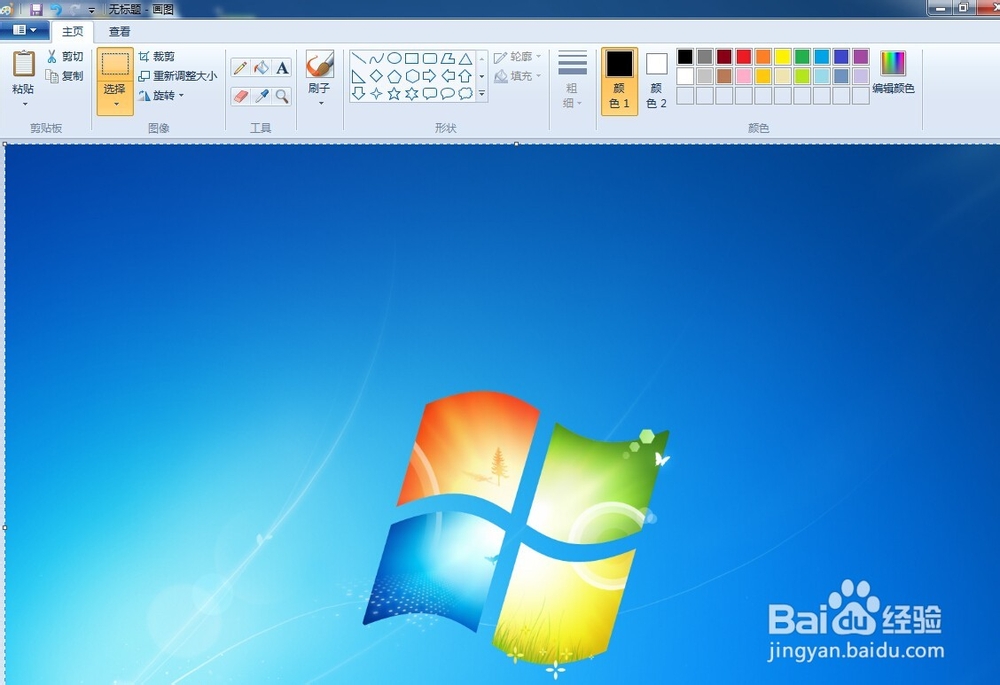Select the Cloud callout shape

[x=466, y=94]
